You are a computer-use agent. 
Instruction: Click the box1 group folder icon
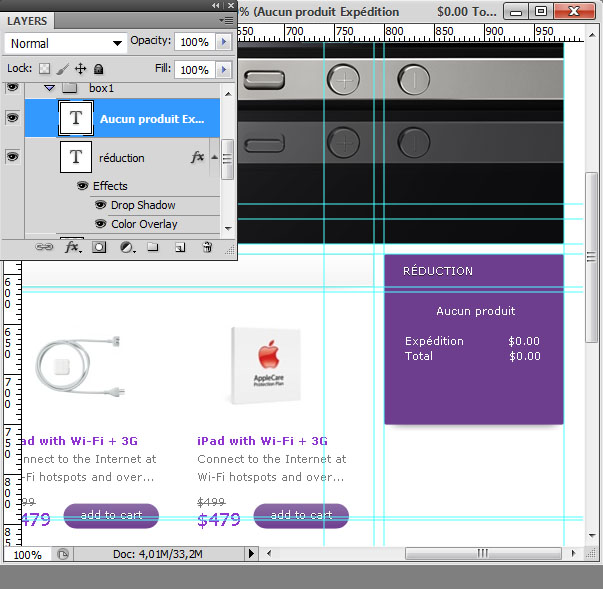pos(70,88)
